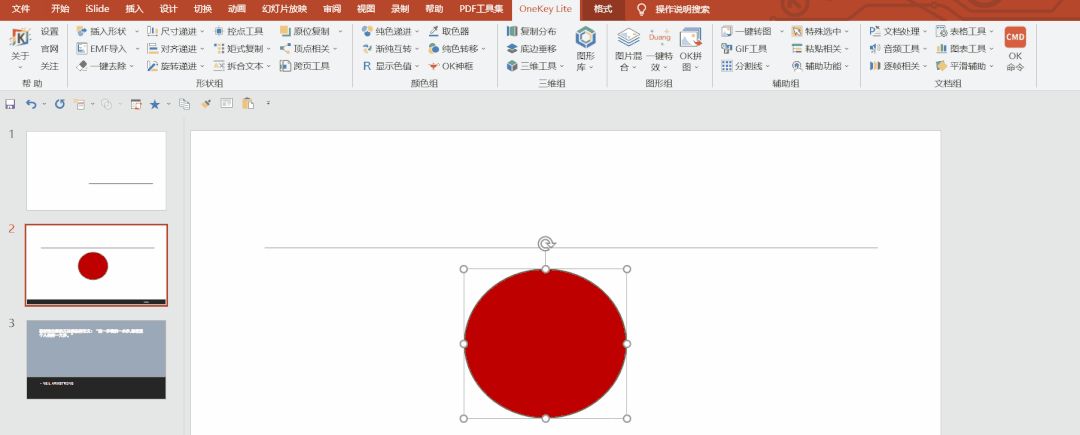
Task: Open the 格式 tab
Action: (x=603, y=9)
